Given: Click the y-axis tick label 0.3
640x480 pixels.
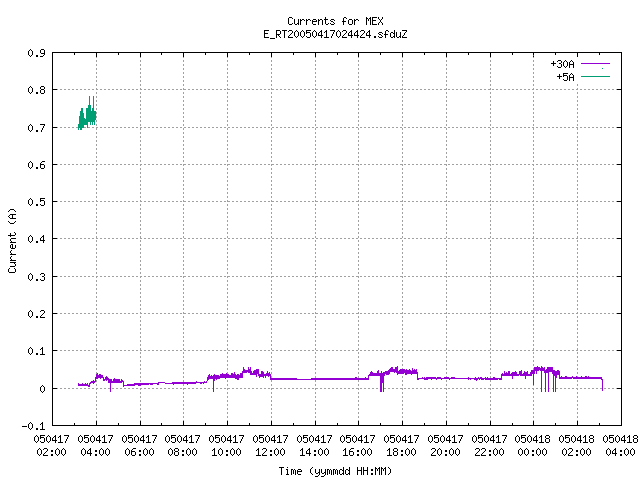Looking at the screenshot, I should coord(37,277).
